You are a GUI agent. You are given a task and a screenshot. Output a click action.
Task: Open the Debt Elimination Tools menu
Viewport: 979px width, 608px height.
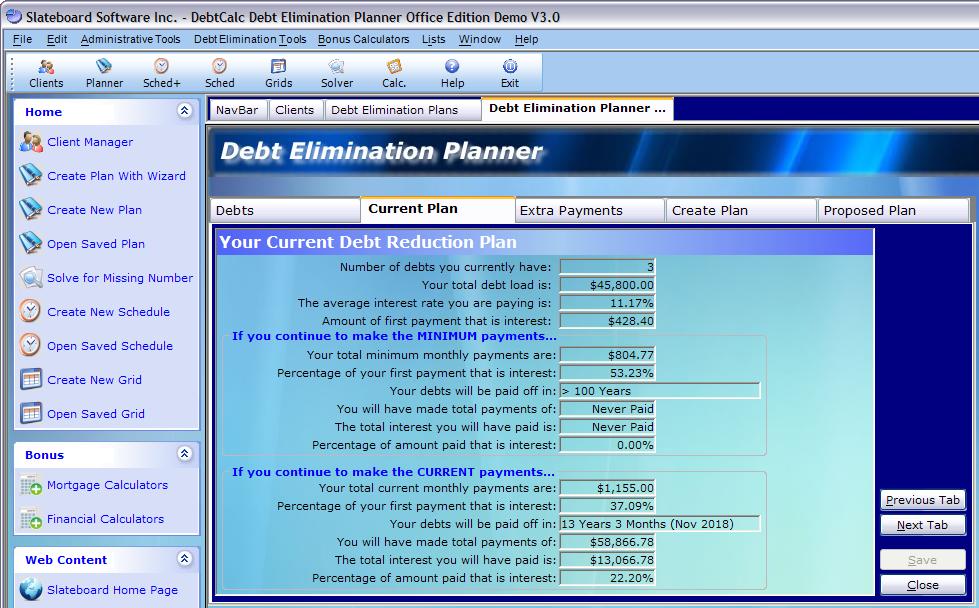(250, 40)
